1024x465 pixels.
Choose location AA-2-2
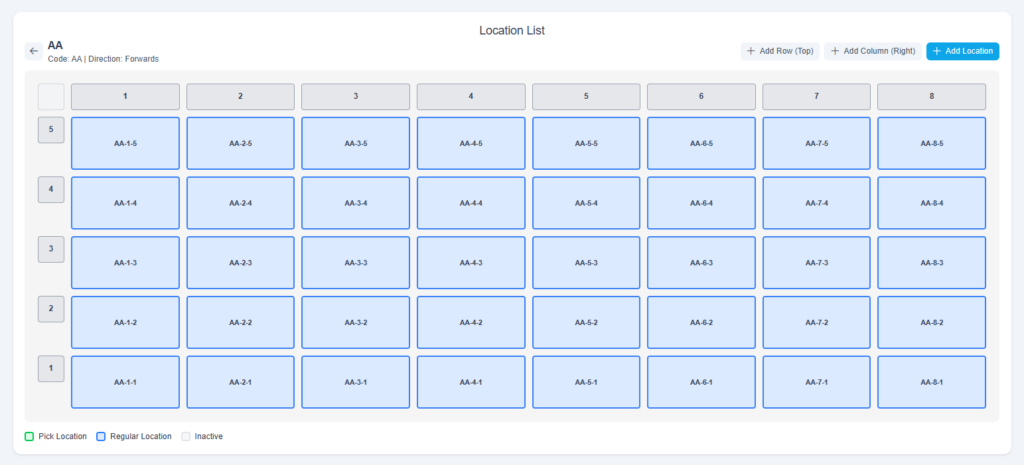[240, 322]
